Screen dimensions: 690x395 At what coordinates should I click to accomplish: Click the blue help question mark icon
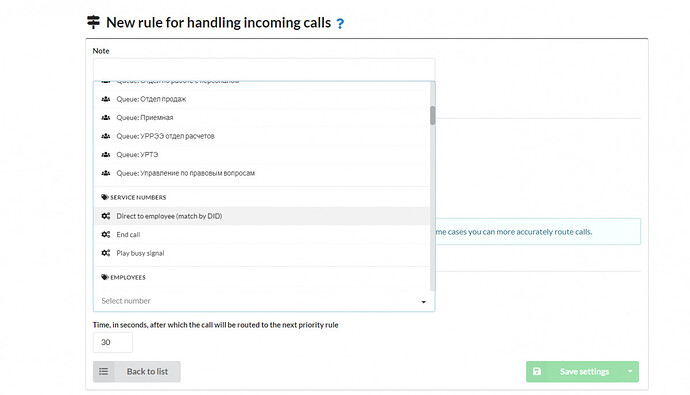(340, 23)
